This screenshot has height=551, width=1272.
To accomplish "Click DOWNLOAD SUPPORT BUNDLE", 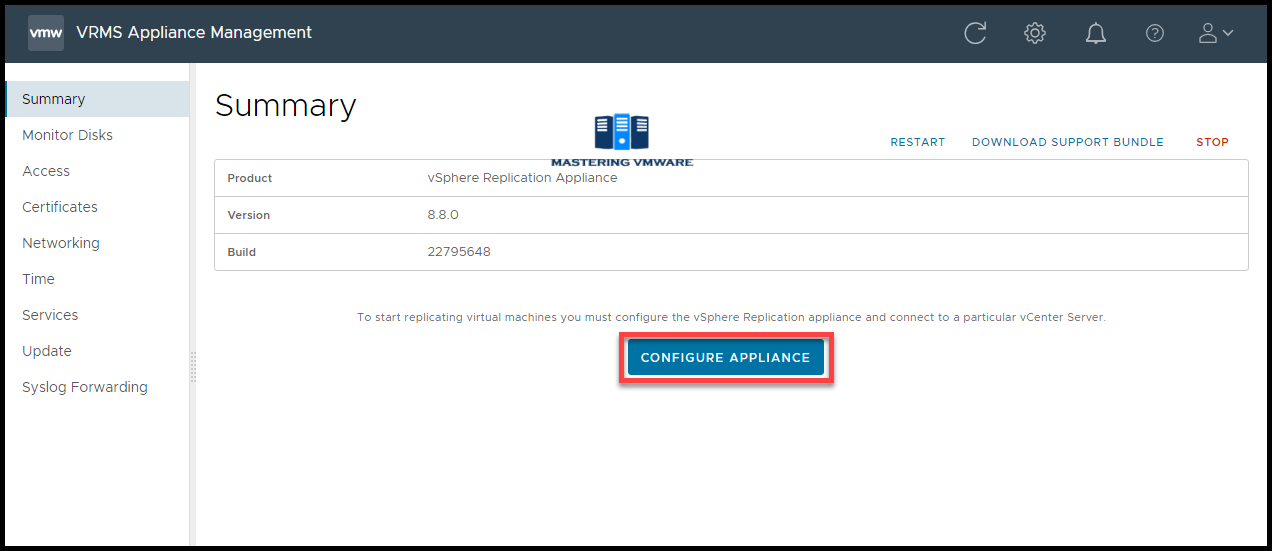I will click(x=1068, y=142).
